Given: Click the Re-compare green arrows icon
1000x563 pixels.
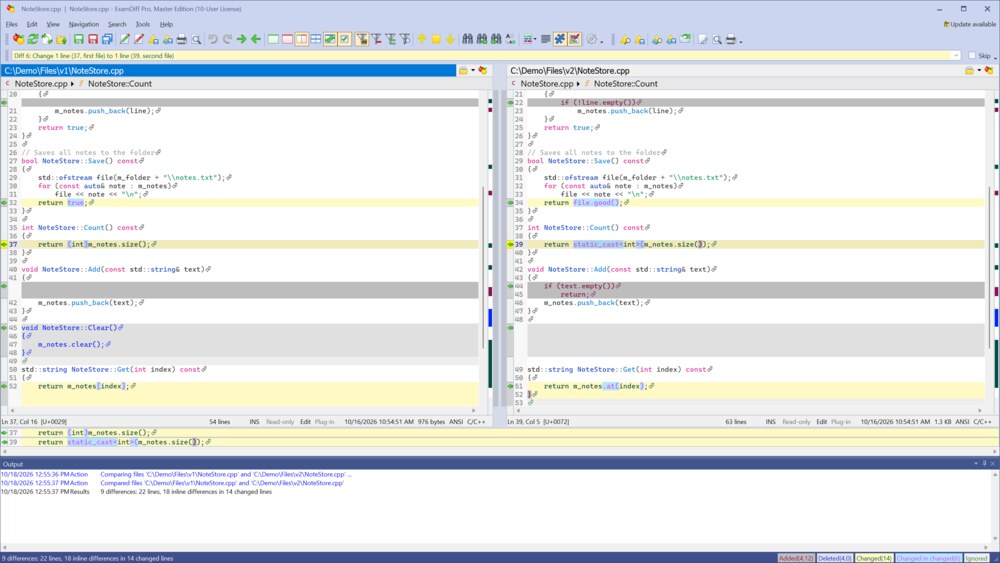Looking at the screenshot, I should (33, 40).
